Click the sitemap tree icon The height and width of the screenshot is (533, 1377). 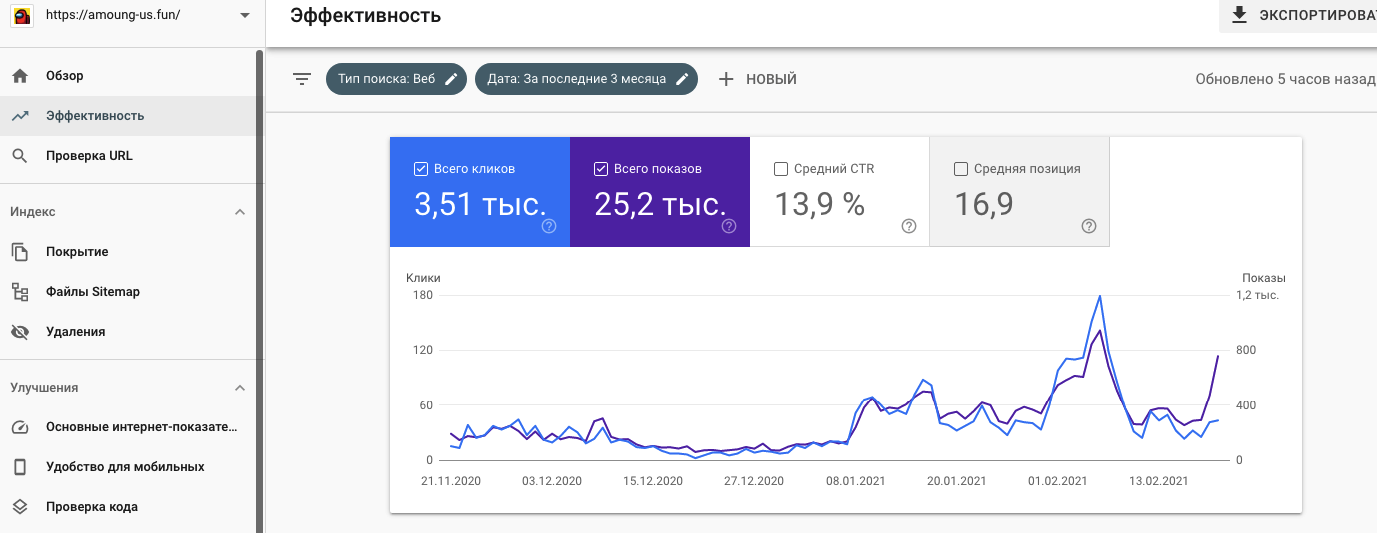[x=19, y=292]
